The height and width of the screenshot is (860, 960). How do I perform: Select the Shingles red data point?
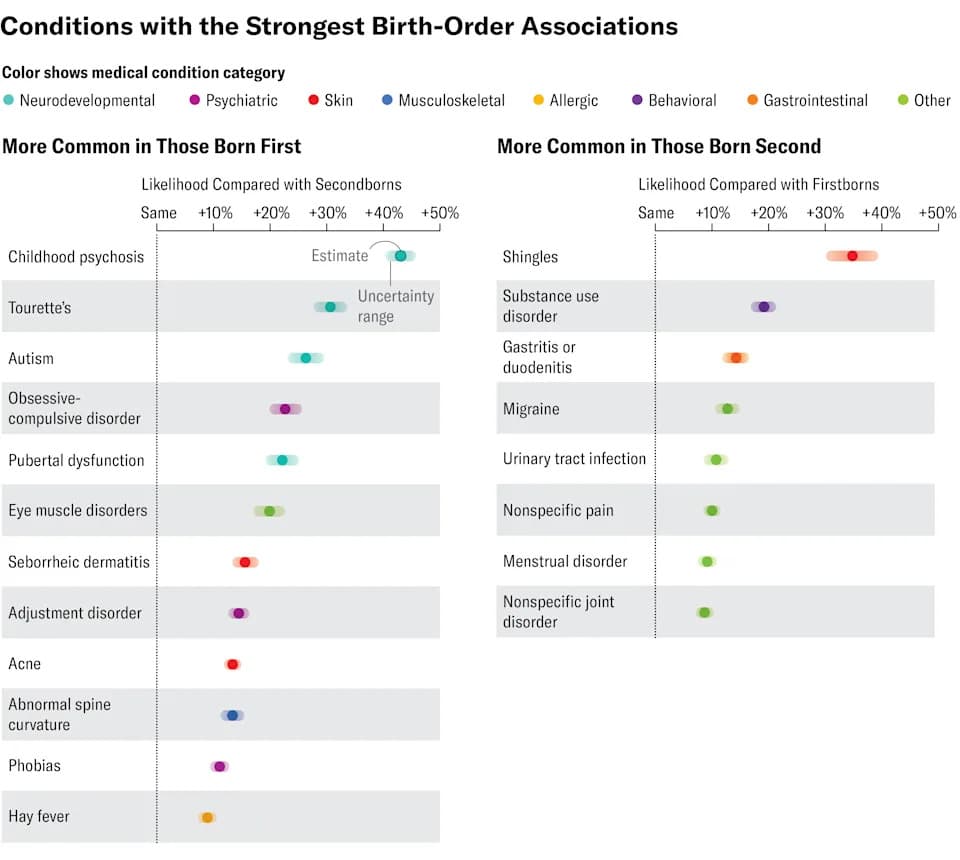852,256
